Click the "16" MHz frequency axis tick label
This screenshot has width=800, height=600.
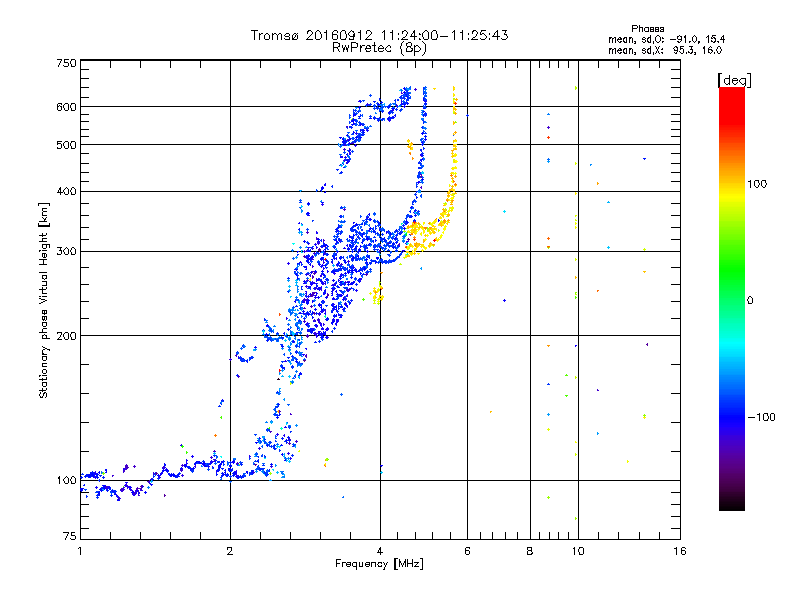[680, 551]
